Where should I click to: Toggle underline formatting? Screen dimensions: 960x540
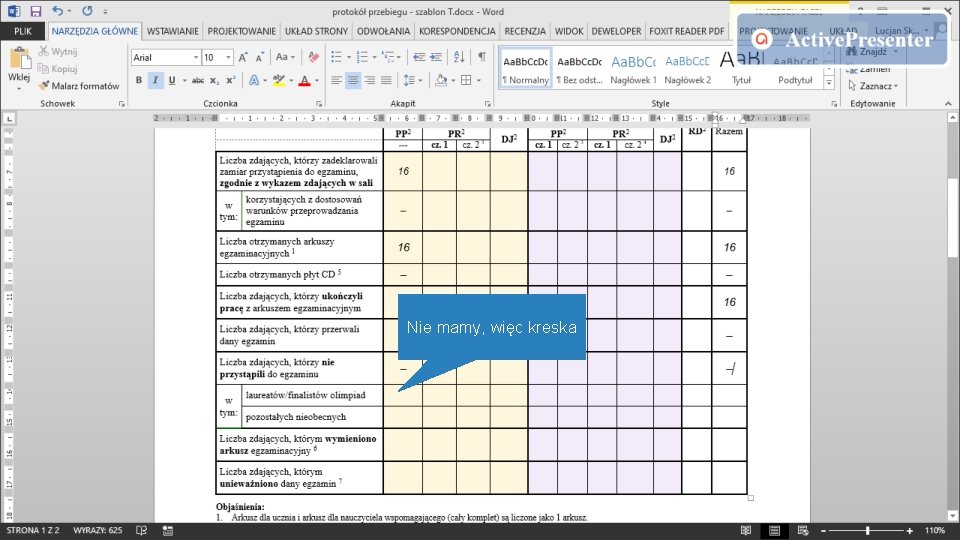pyautogui.click(x=172, y=80)
